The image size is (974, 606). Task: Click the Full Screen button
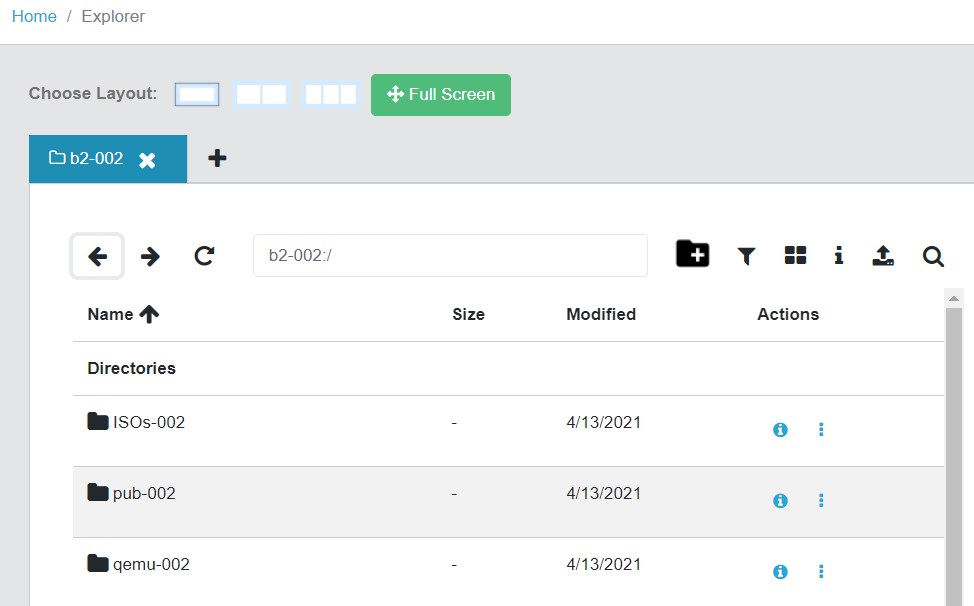point(441,95)
